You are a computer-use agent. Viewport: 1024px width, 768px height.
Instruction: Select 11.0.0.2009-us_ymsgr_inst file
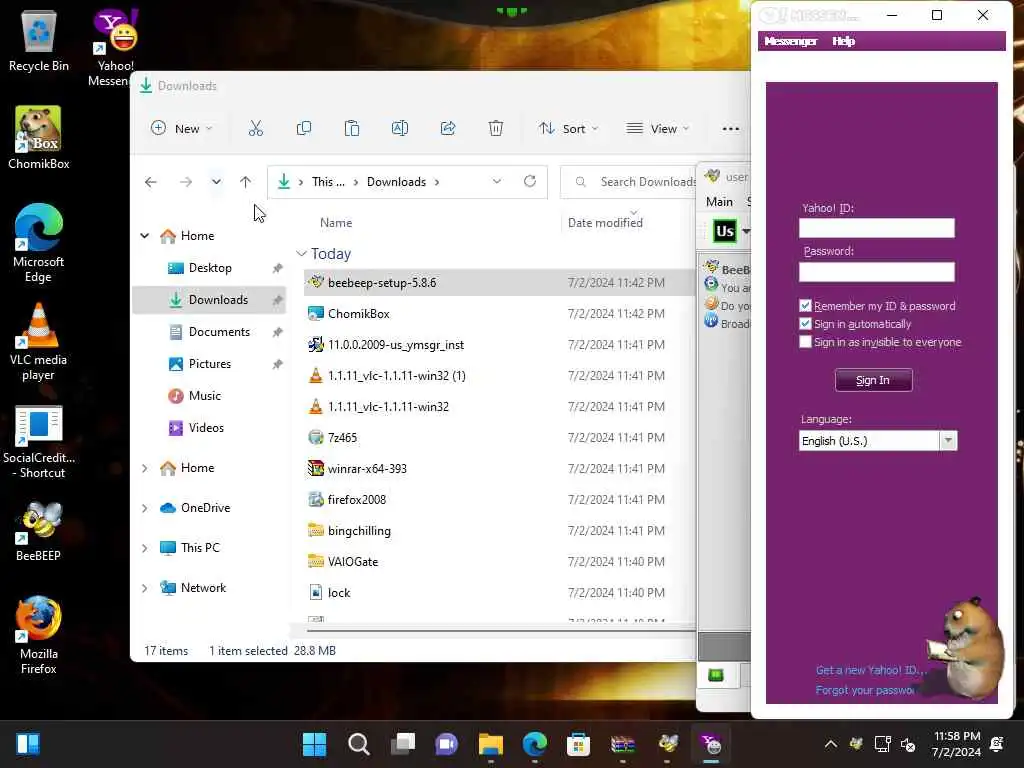pyautogui.click(x=500, y=345)
